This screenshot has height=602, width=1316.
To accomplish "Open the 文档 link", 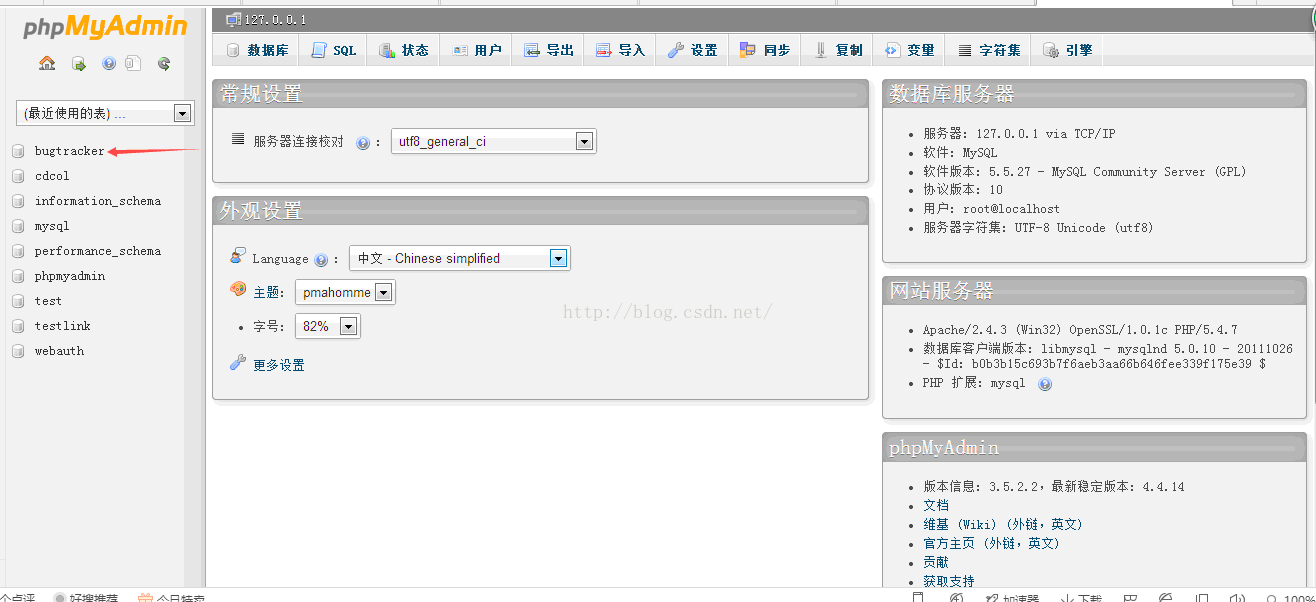I will 936,505.
